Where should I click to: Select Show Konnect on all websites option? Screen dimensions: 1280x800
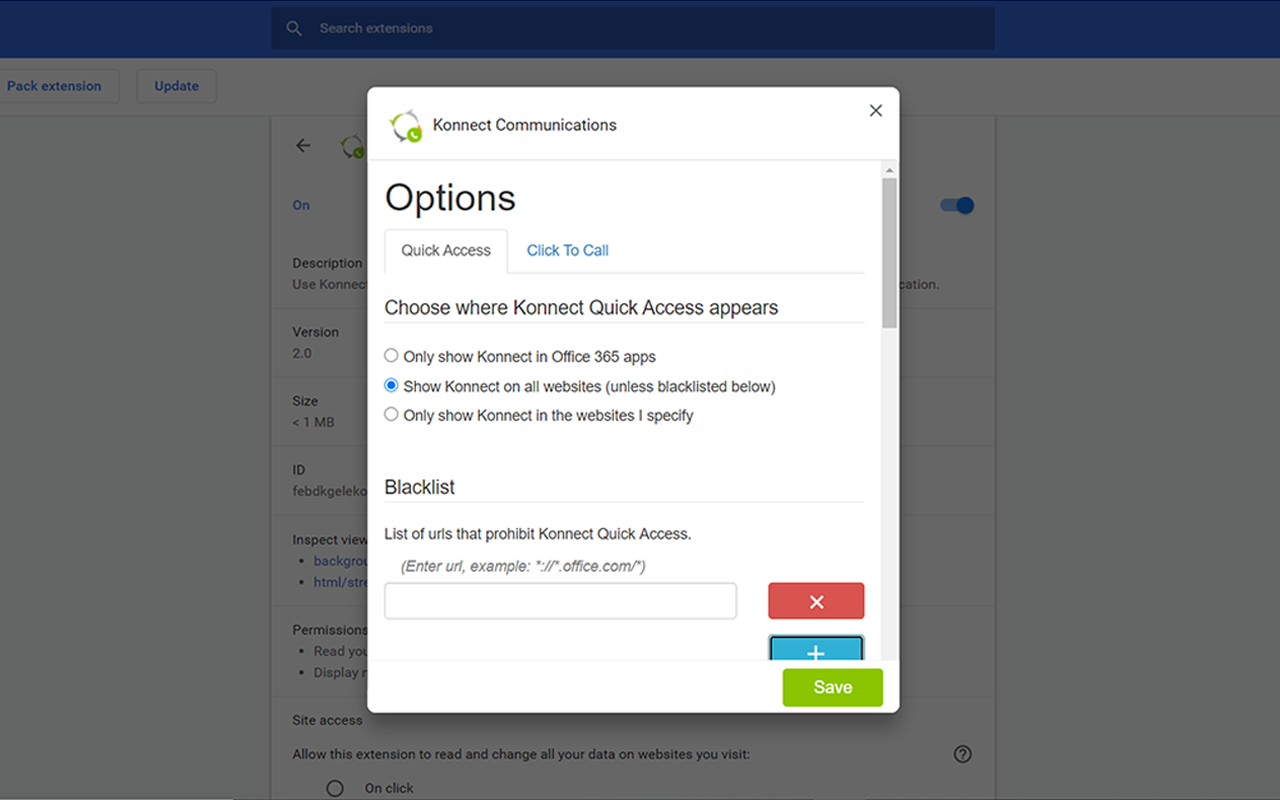tap(392, 385)
